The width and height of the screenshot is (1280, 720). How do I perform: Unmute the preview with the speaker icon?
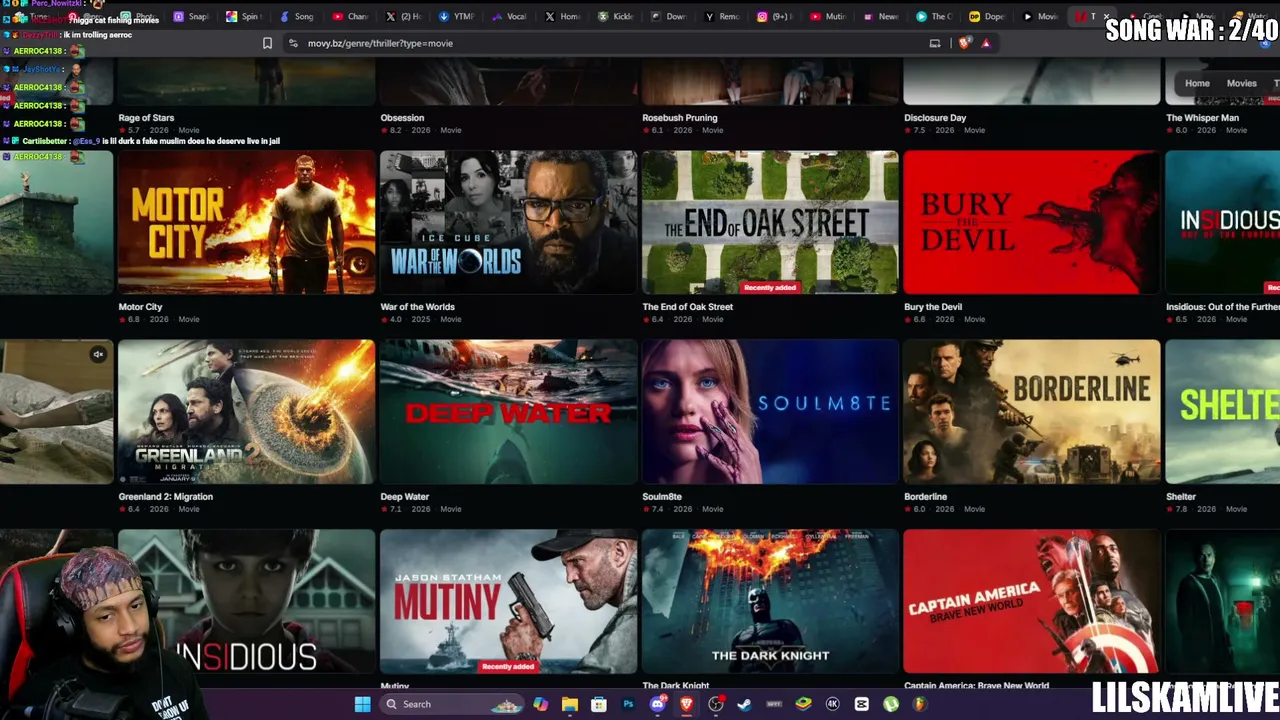tap(98, 354)
